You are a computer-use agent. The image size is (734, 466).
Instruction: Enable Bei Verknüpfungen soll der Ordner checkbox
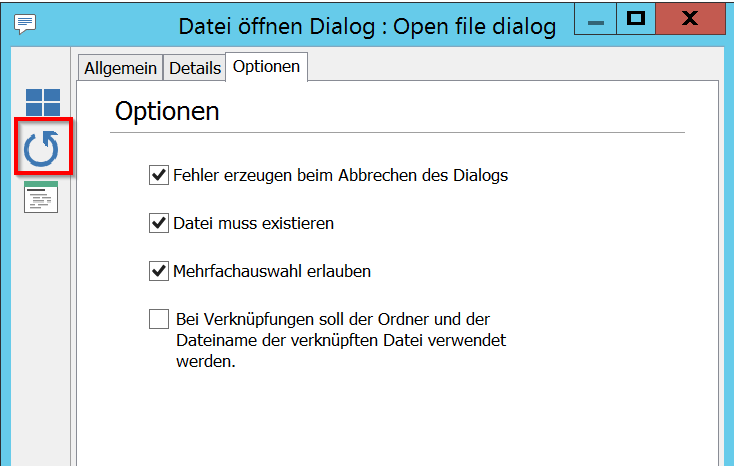(x=159, y=319)
